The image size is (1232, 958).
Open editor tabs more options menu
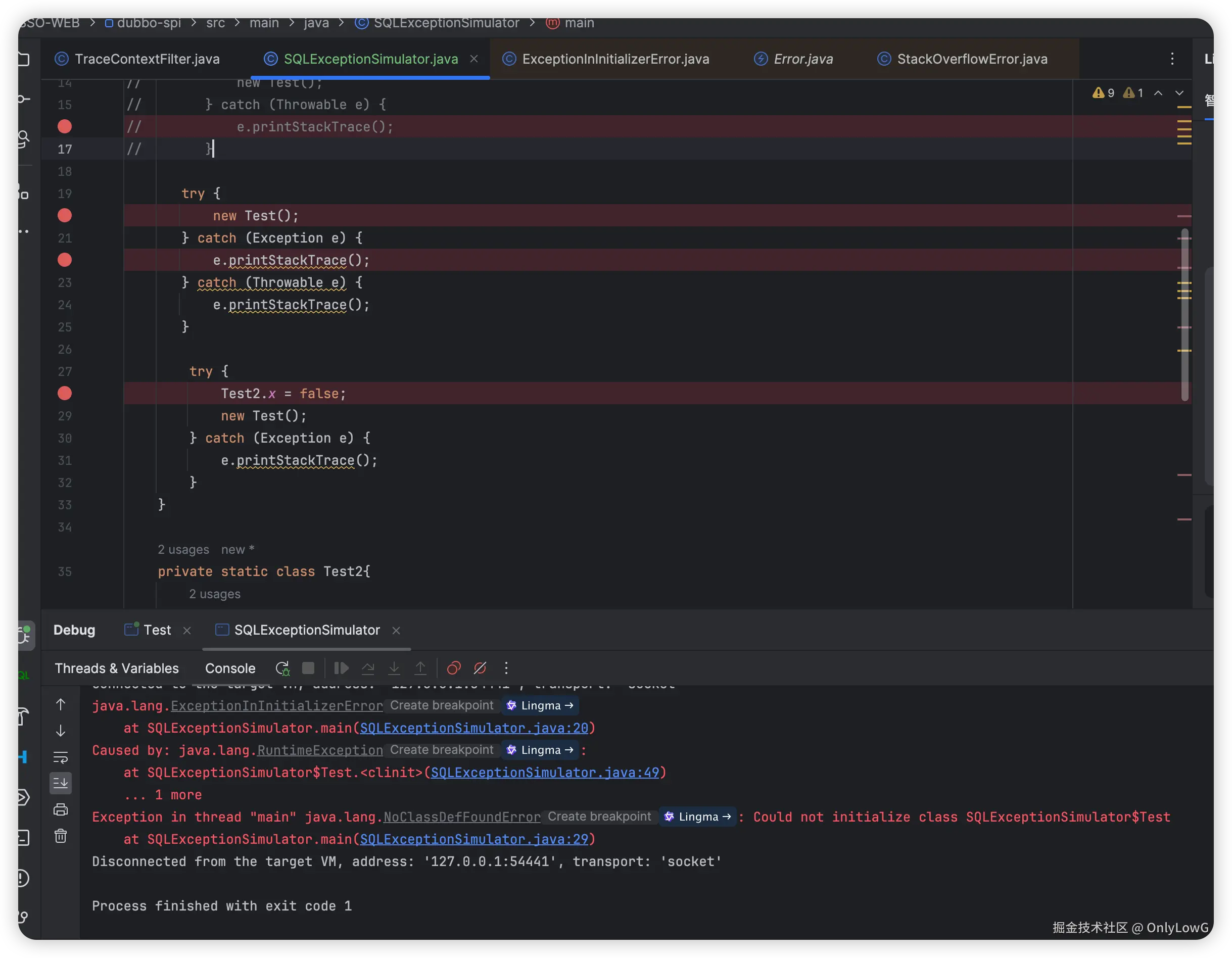(1172, 59)
